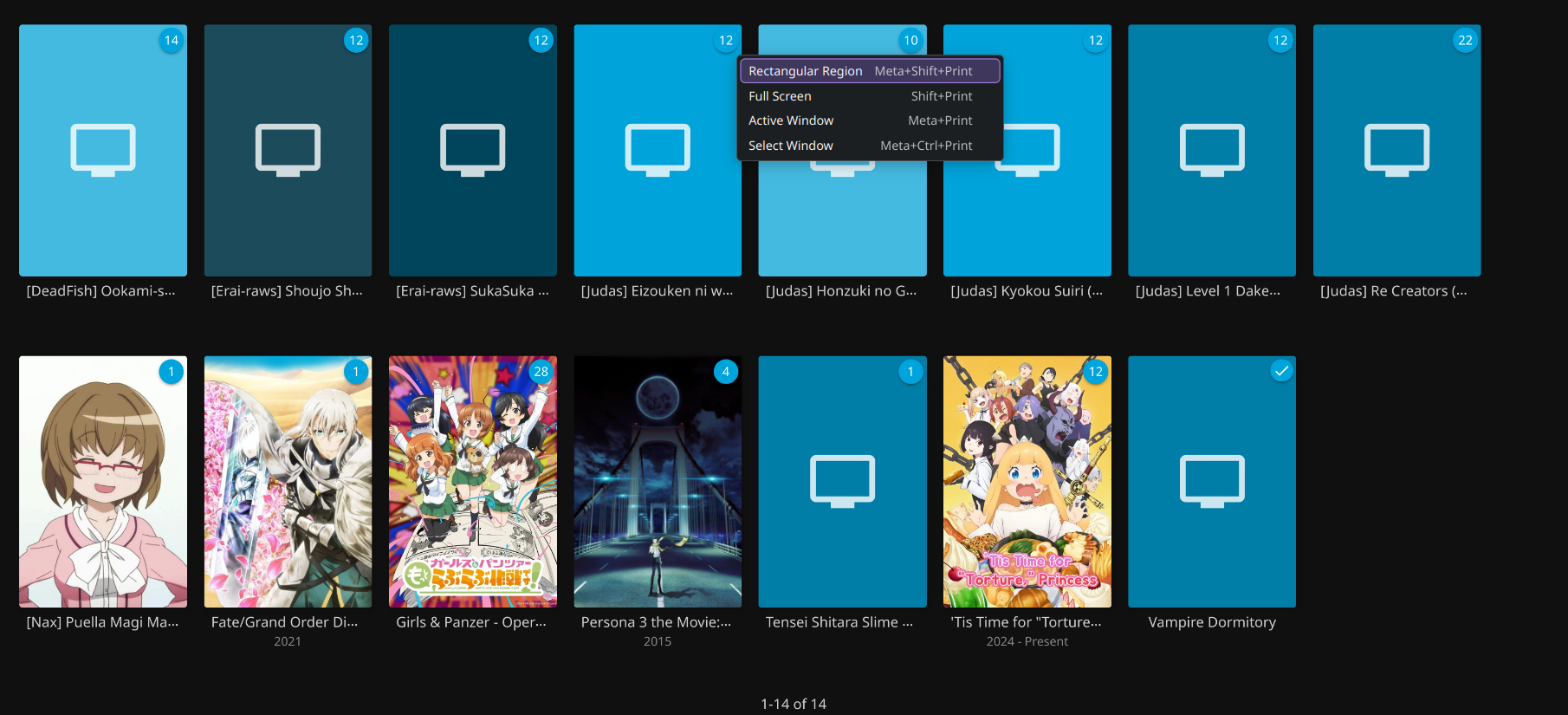Click the 1-14 of 14 pagination text

[794, 704]
